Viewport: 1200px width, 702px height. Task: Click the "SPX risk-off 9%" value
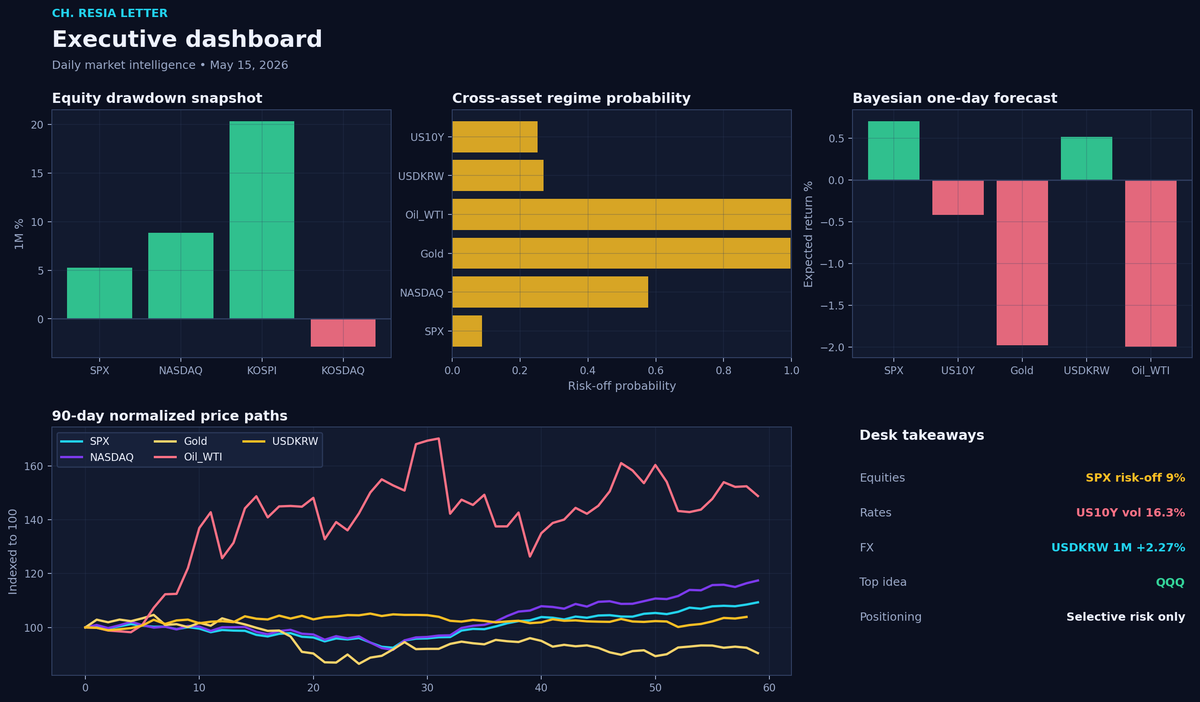[1135, 478]
